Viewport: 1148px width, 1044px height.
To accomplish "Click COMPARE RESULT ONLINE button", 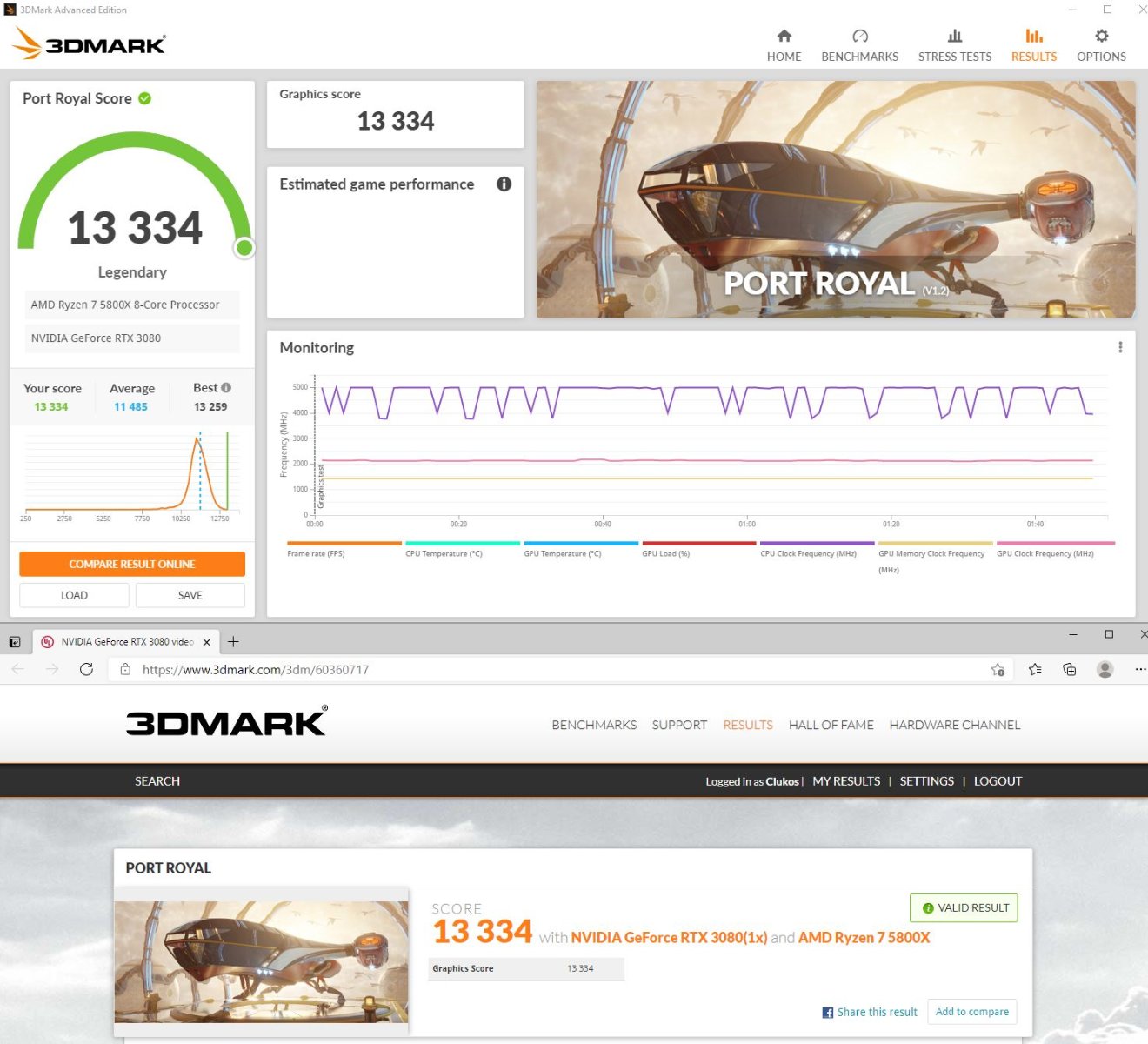I will pyautogui.click(x=132, y=564).
